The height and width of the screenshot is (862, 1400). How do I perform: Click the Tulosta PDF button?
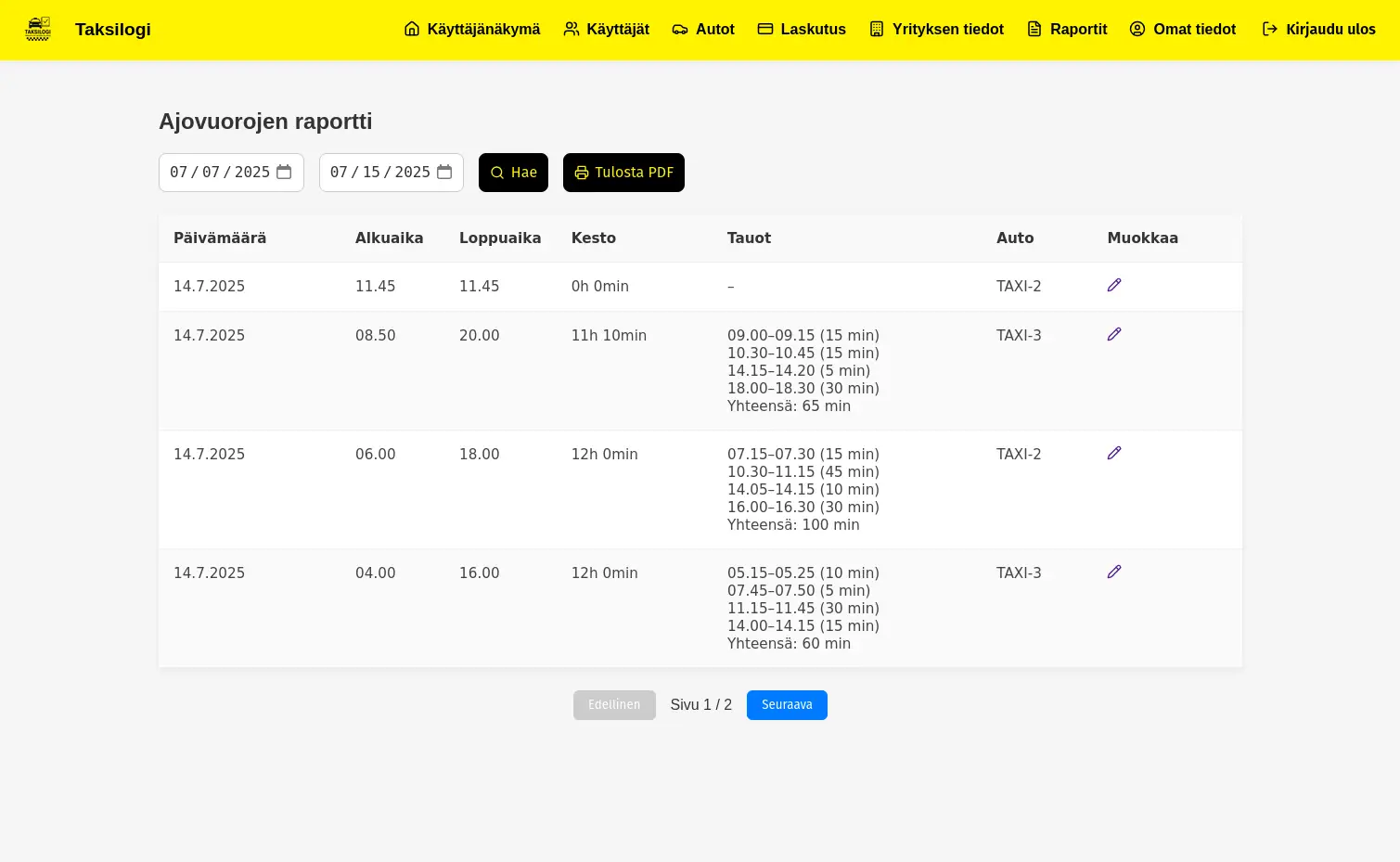point(623,173)
